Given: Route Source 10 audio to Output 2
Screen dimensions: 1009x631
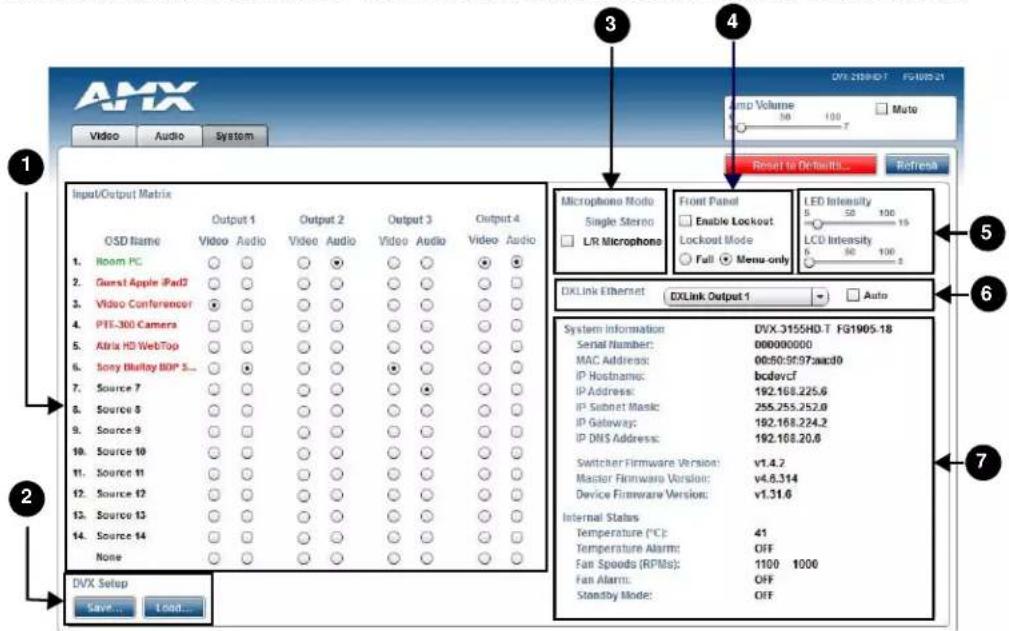Looking at the screenshot, I should (337, 453).
